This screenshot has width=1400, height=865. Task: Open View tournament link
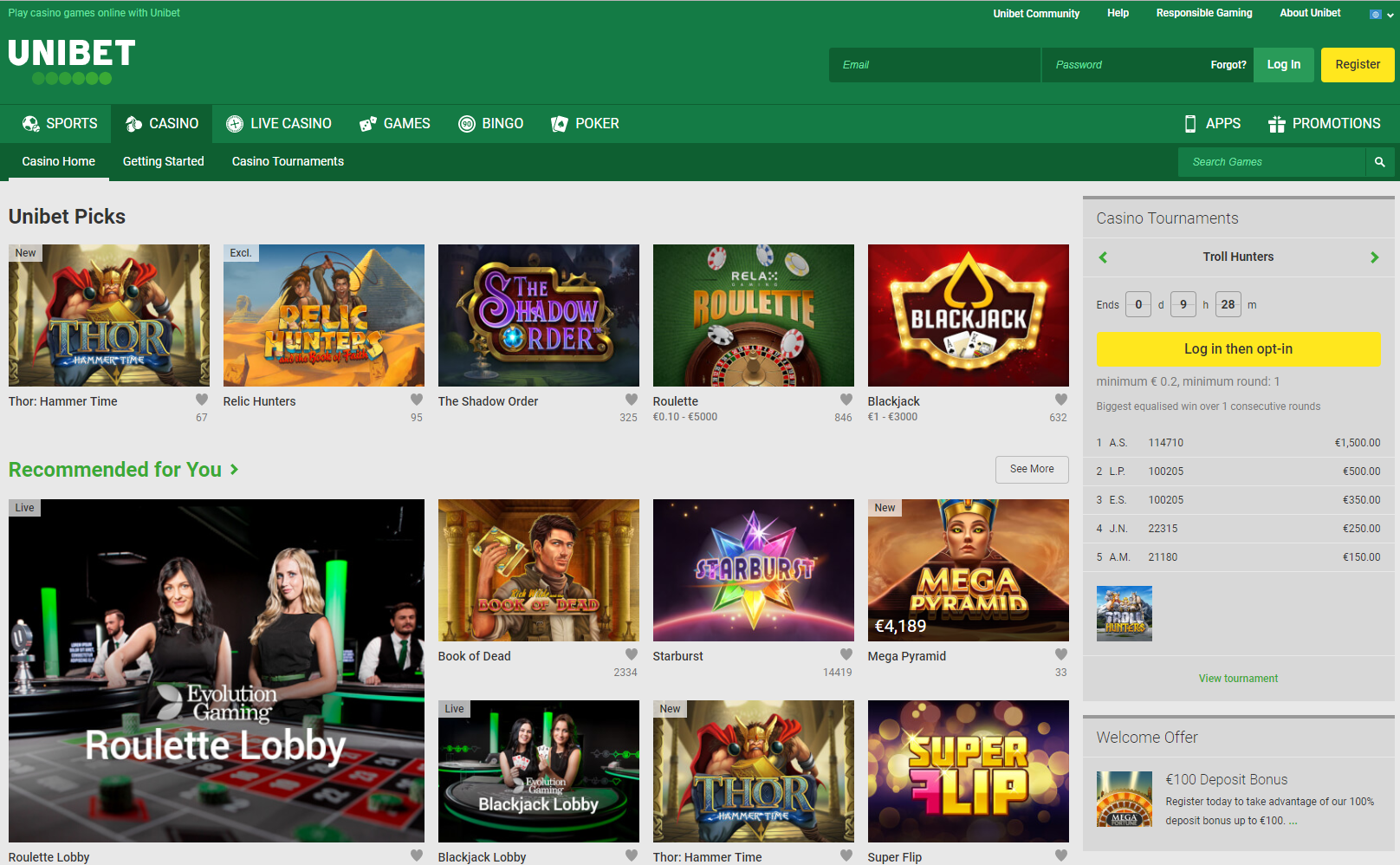(x=1238, y=679)
